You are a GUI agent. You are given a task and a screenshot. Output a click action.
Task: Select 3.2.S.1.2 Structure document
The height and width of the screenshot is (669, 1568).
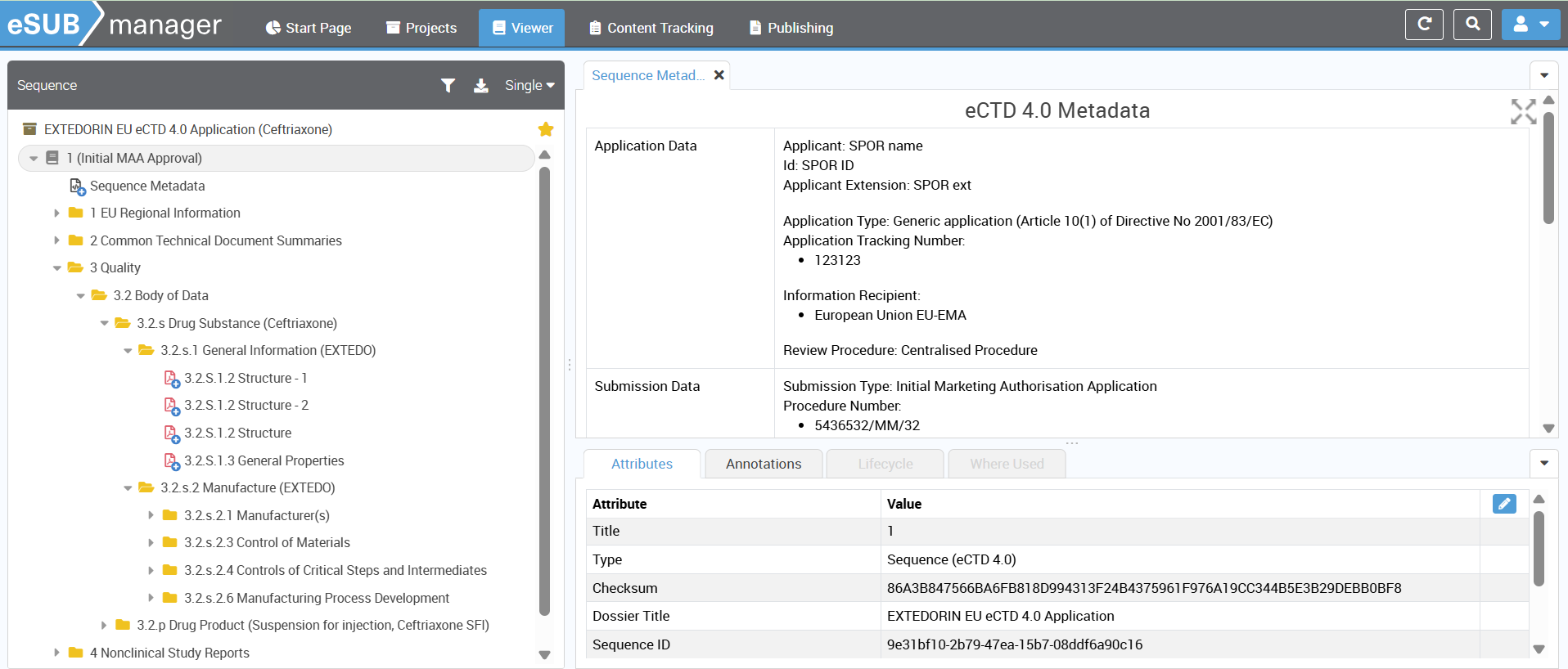(x=237, y=433)
